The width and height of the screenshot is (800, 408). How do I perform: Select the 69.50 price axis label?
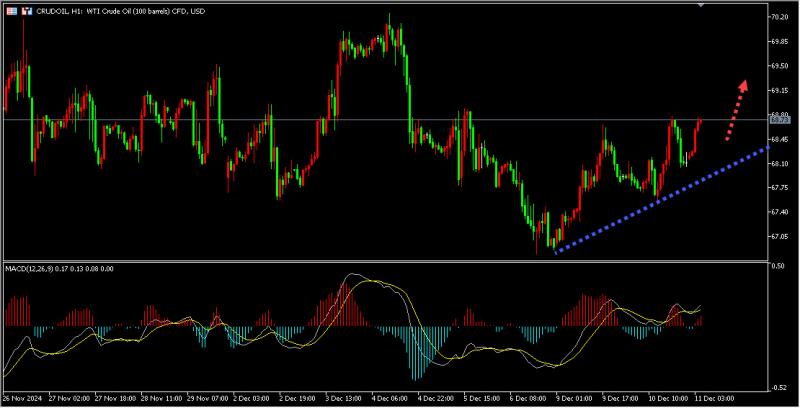click(x=780, y=66)
